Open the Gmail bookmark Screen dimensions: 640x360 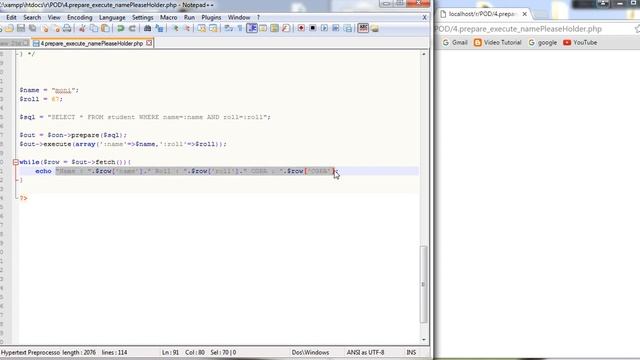pos(455,42)
